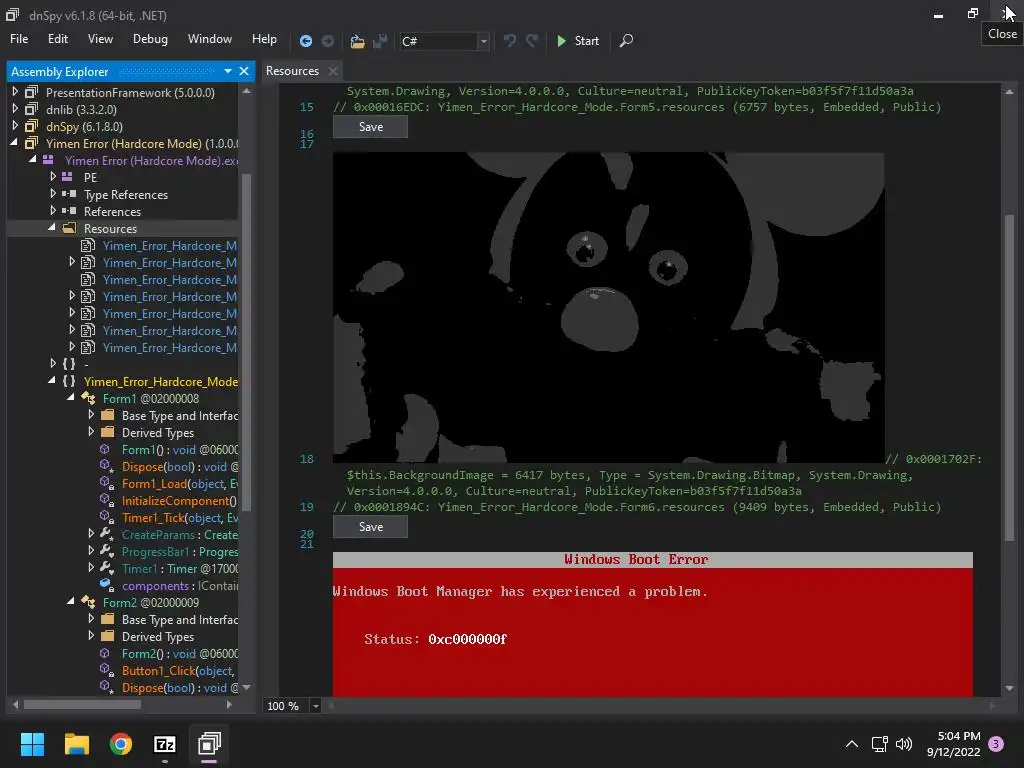Screen dimensions: 1024x768
Task: Expand the References node
Action: pos(53,211)
